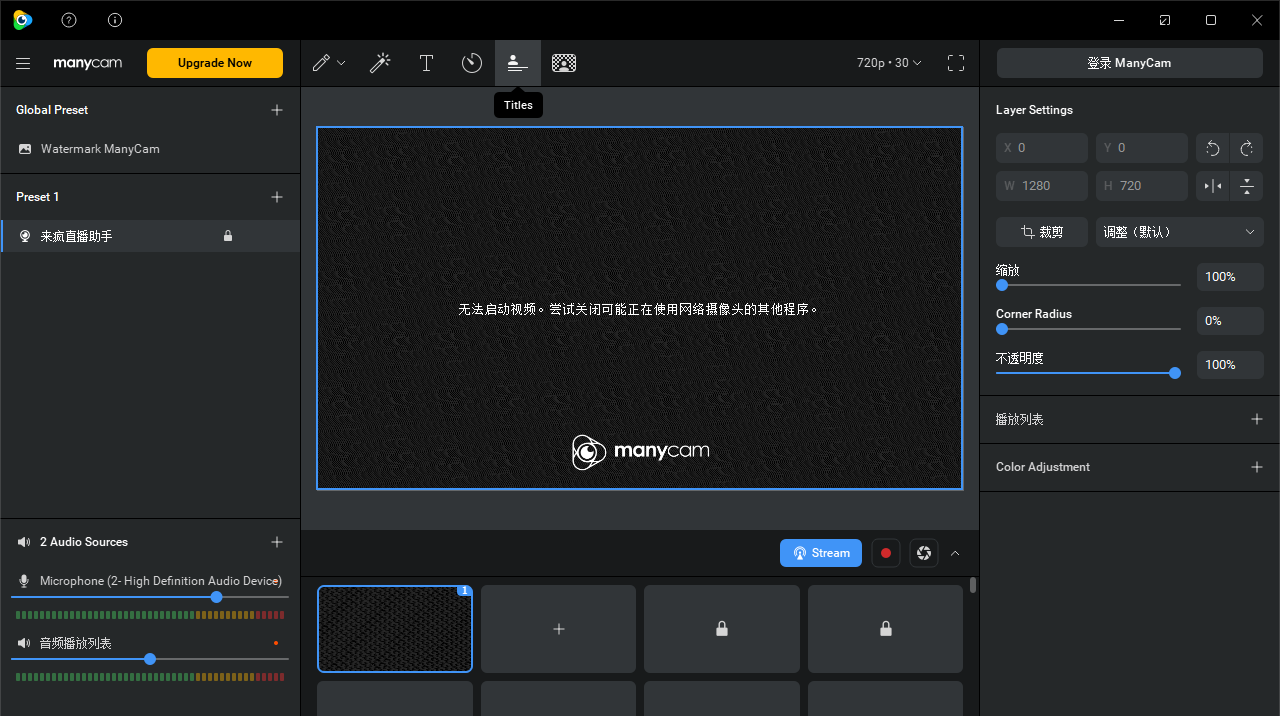Add a new layer to Preset 1
1280x716 pixels.
point(277,197)
